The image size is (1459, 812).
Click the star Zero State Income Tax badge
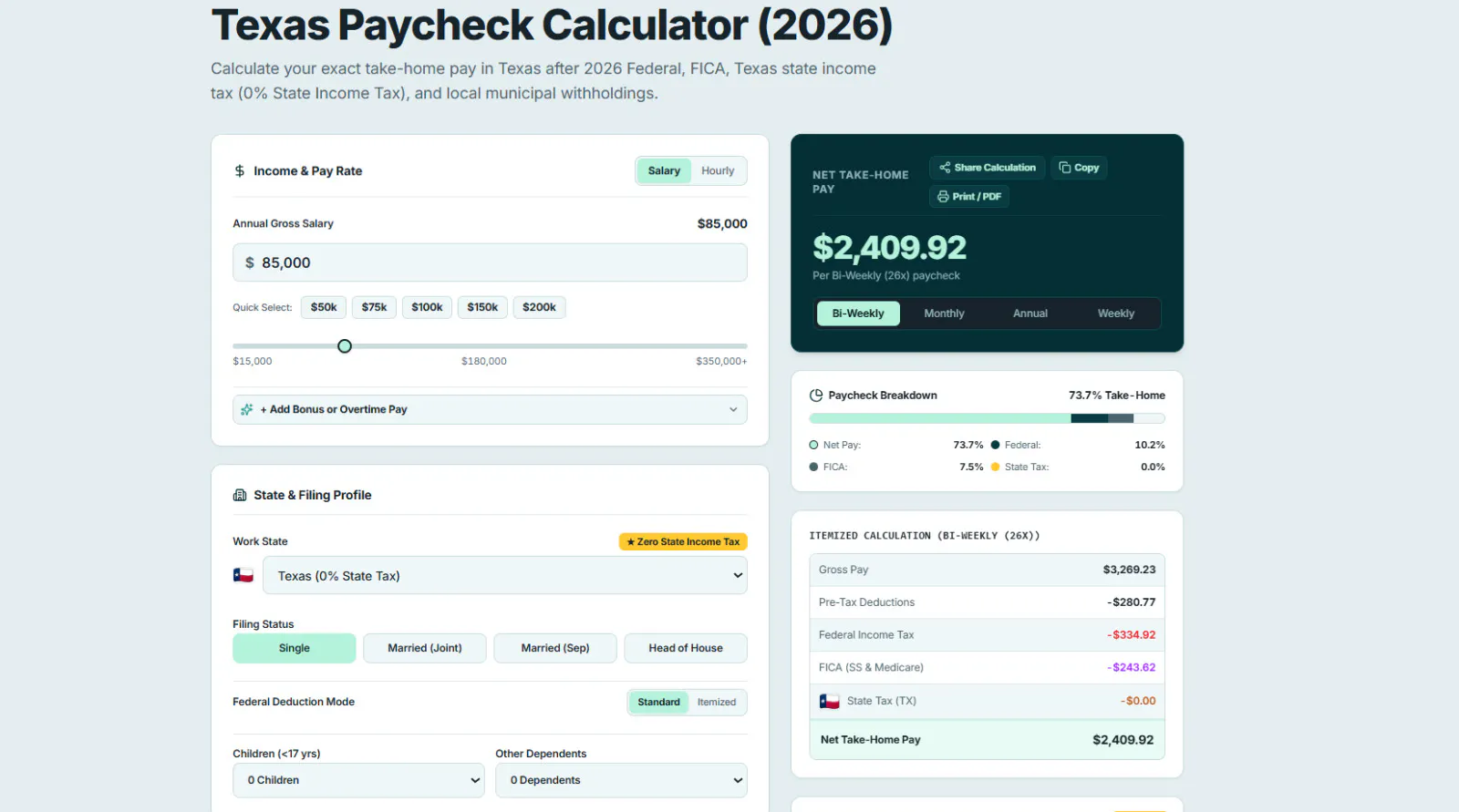pyautogui.click(x=683, y=541)
